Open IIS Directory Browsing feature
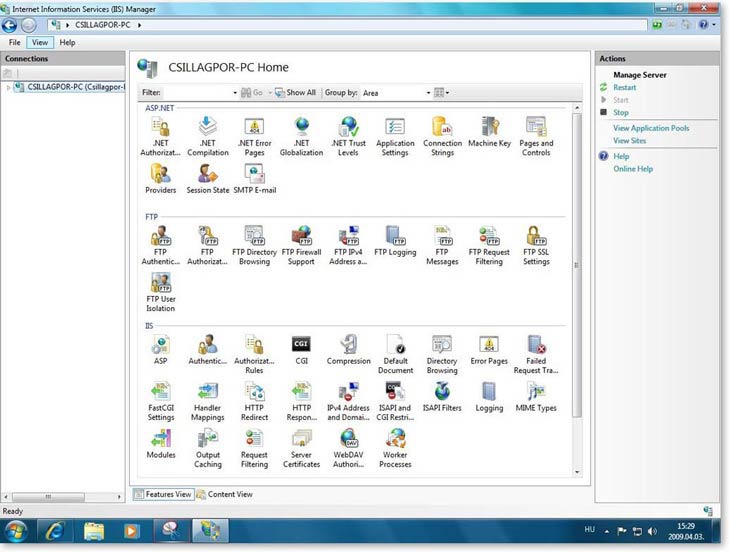The image size is (730, 552). pos(442,354)
